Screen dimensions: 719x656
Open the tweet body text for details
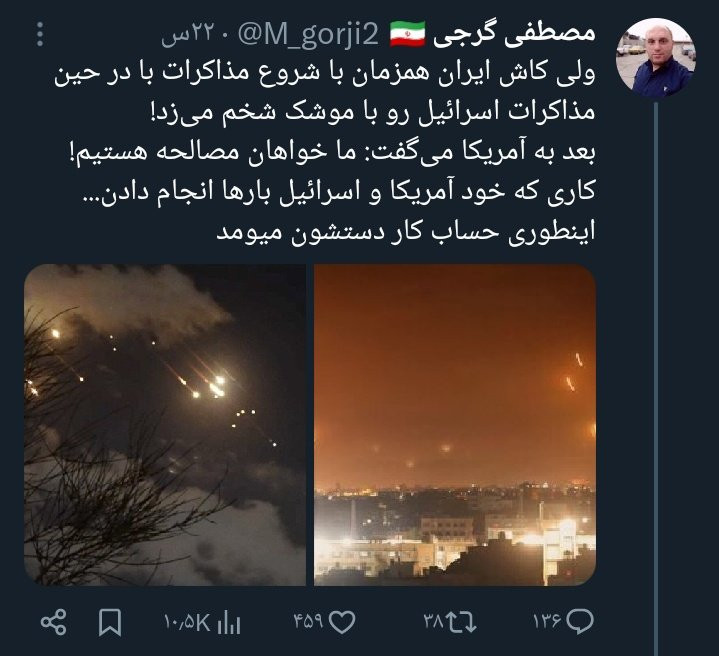(x=325, y=153)
